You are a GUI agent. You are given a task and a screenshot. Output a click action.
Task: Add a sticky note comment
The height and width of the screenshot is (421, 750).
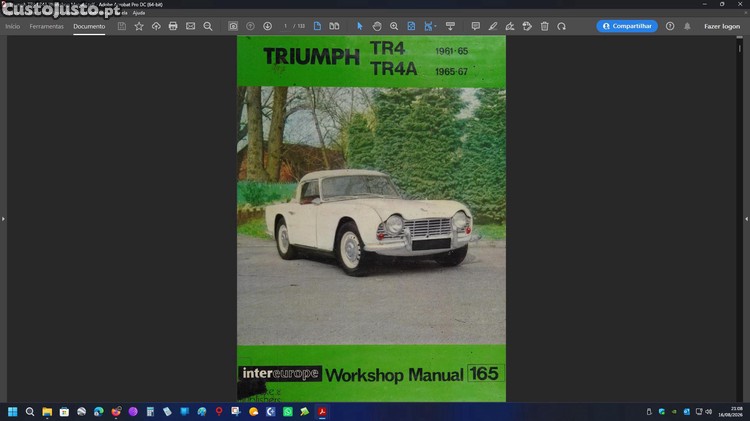point(475,26)
